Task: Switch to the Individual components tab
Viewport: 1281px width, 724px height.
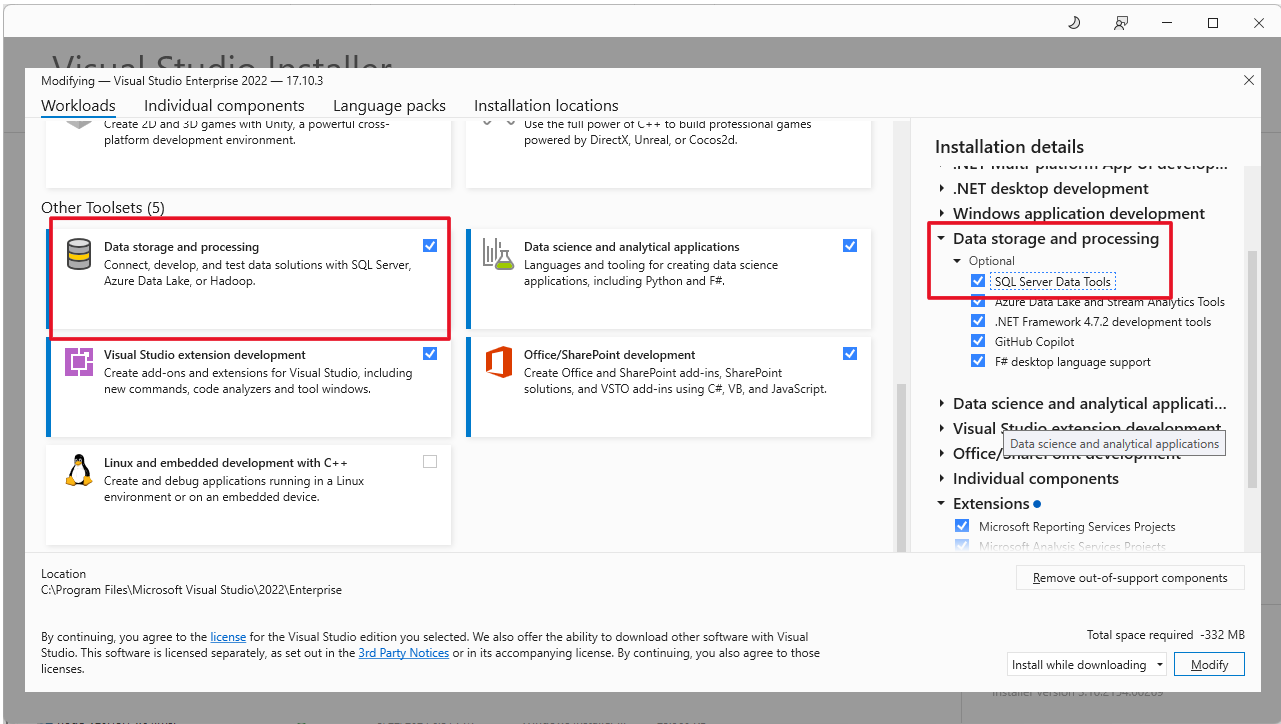Action: coord(224,106)
